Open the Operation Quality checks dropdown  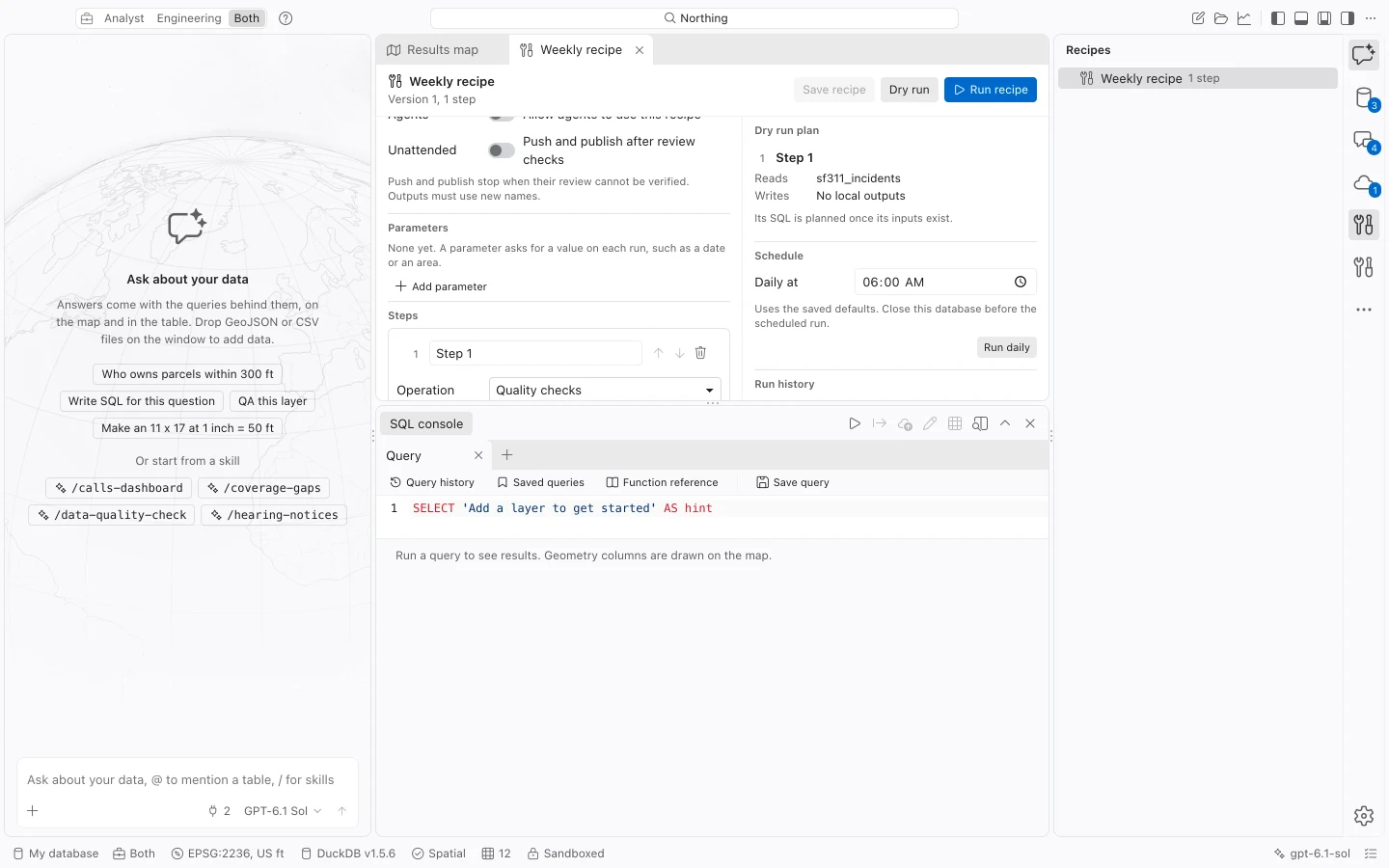(605, 390)
